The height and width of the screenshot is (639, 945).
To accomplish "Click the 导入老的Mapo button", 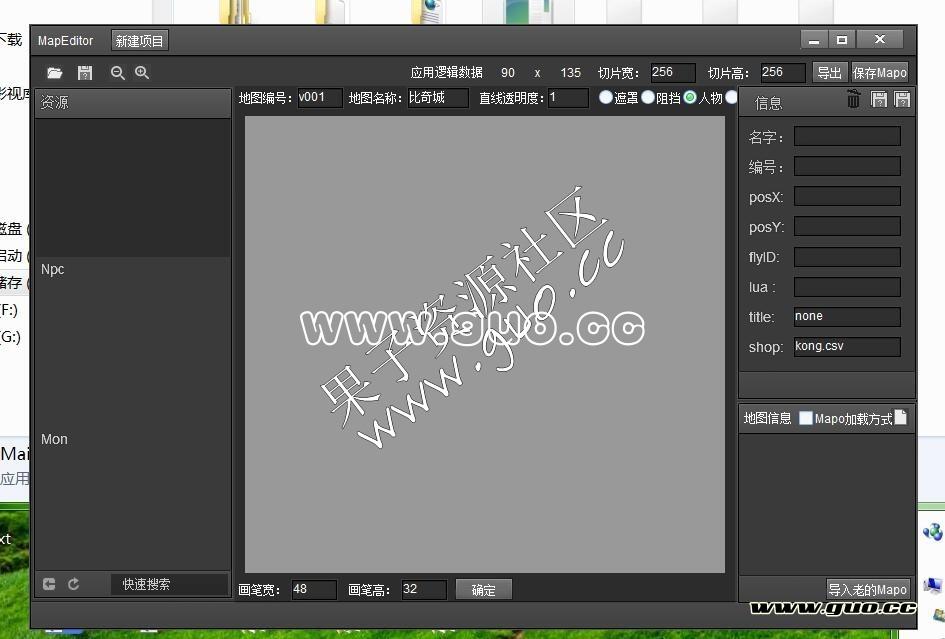I will pyautogui.click(x=868, y=589).
